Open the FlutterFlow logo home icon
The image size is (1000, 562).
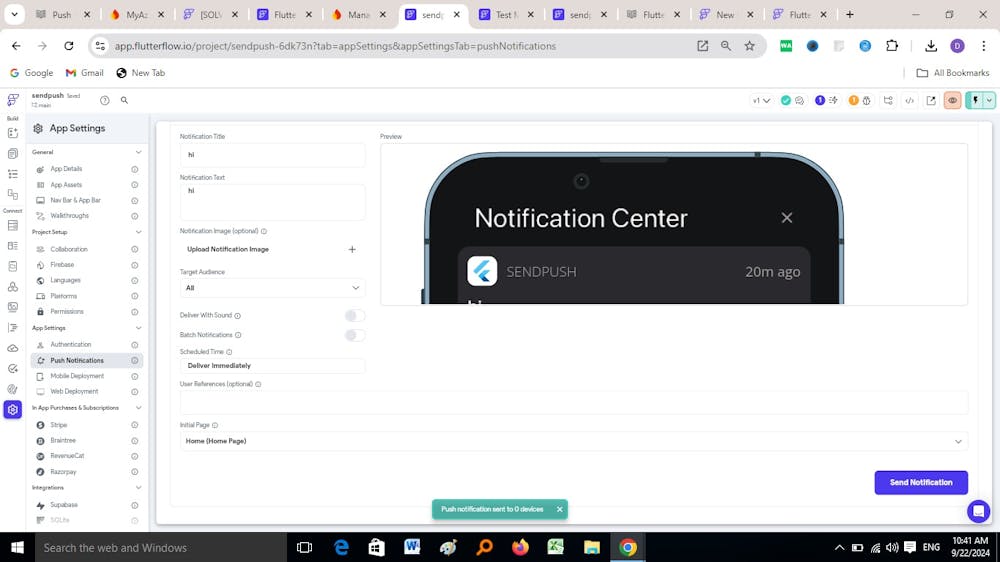[x=13, y=100]
